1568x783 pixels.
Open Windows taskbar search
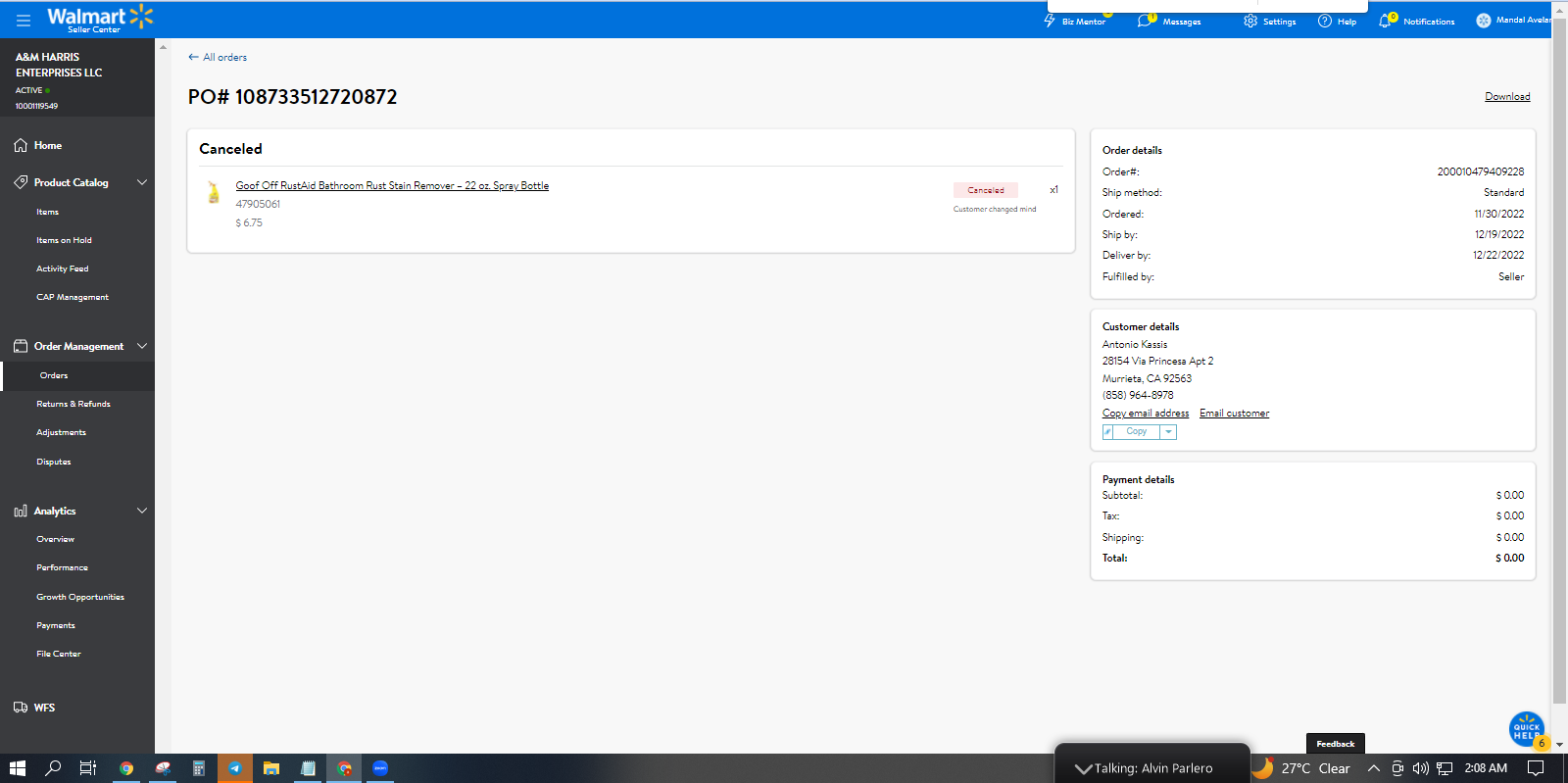click(53, 768)
